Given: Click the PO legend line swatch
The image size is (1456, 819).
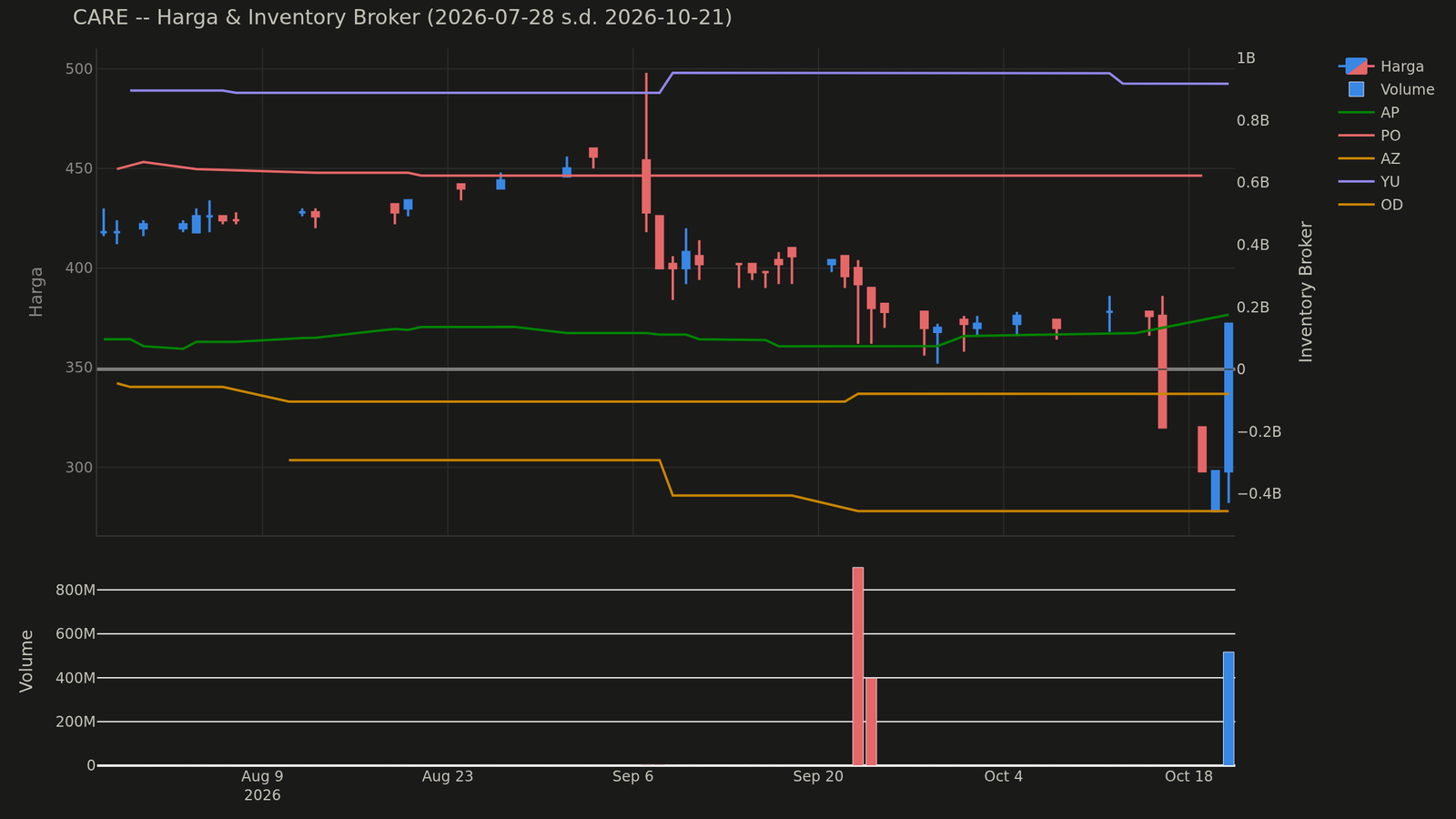Looking at the screenshot, I should [x=1356, y=136].
